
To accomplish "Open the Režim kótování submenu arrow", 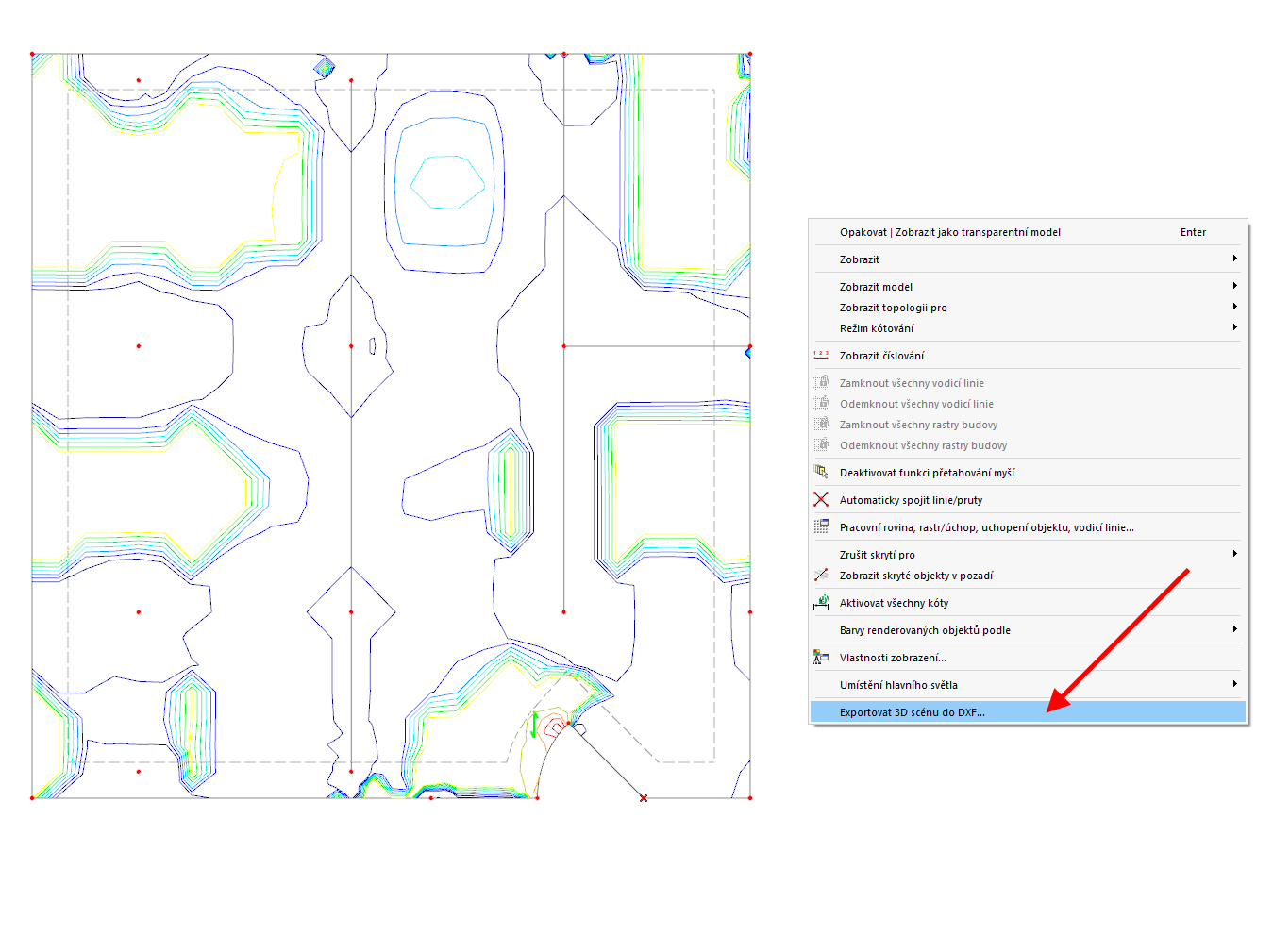I will coord(1235,327).
